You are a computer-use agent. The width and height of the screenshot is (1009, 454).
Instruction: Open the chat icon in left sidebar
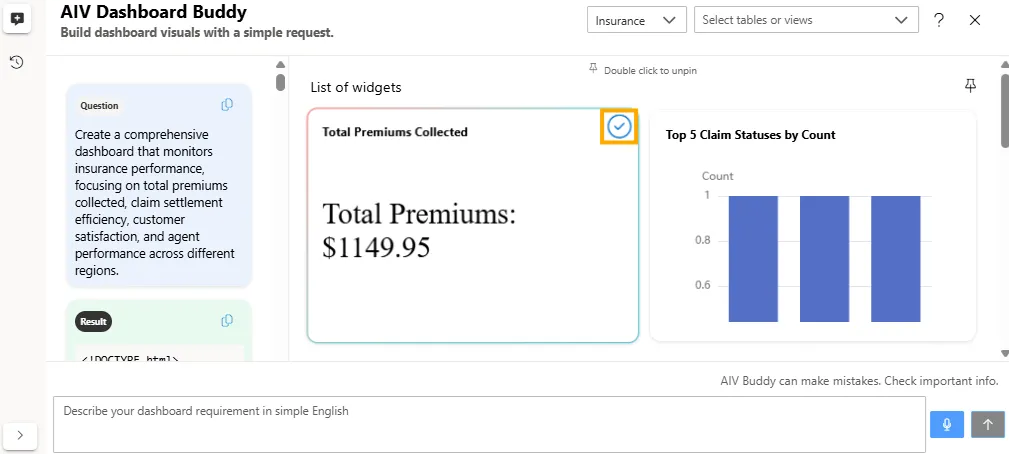17,20
